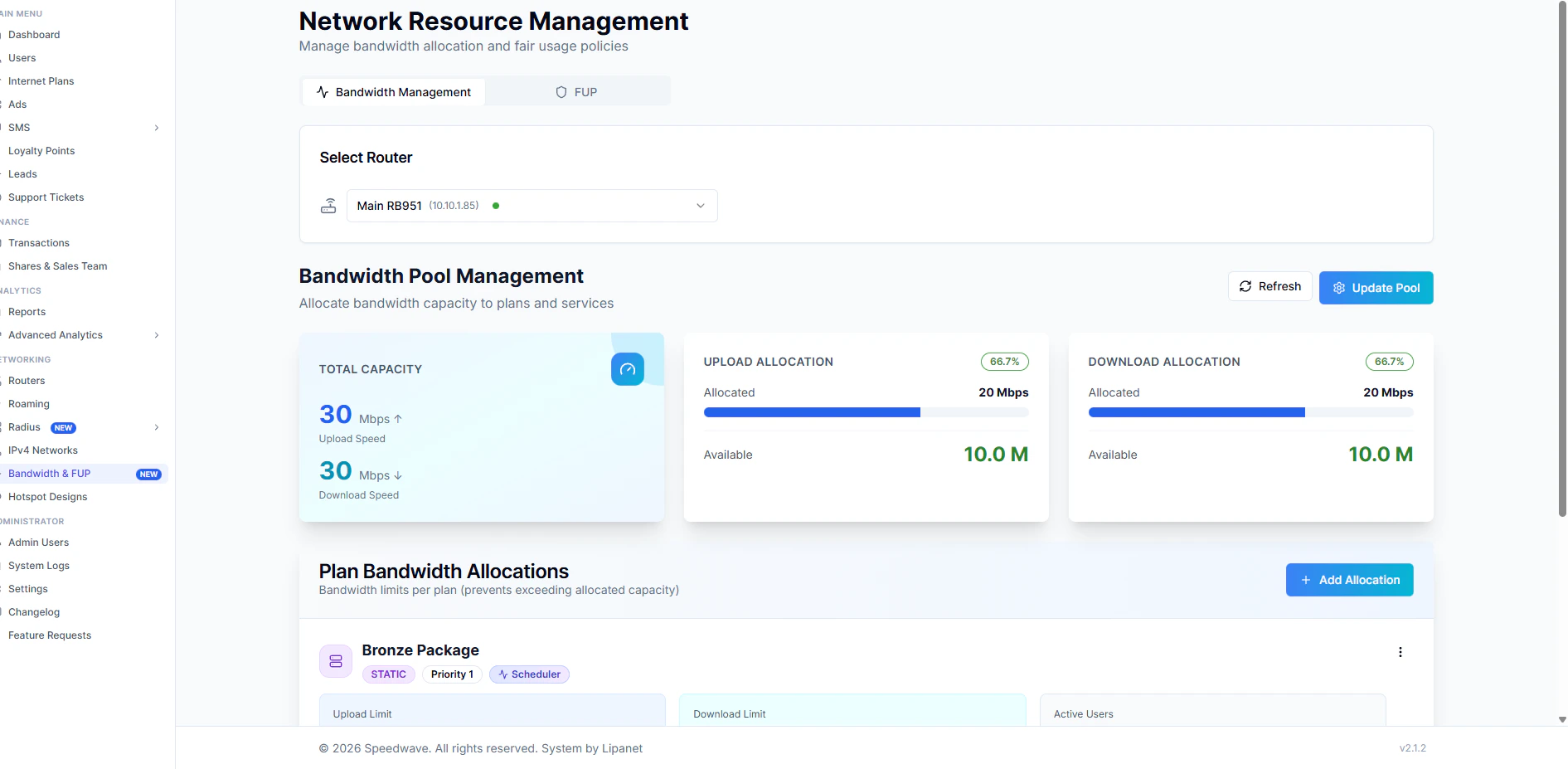Click the router icon beside the selector
This screenshot has width=1568, height=769.
[x=328, y=206]
